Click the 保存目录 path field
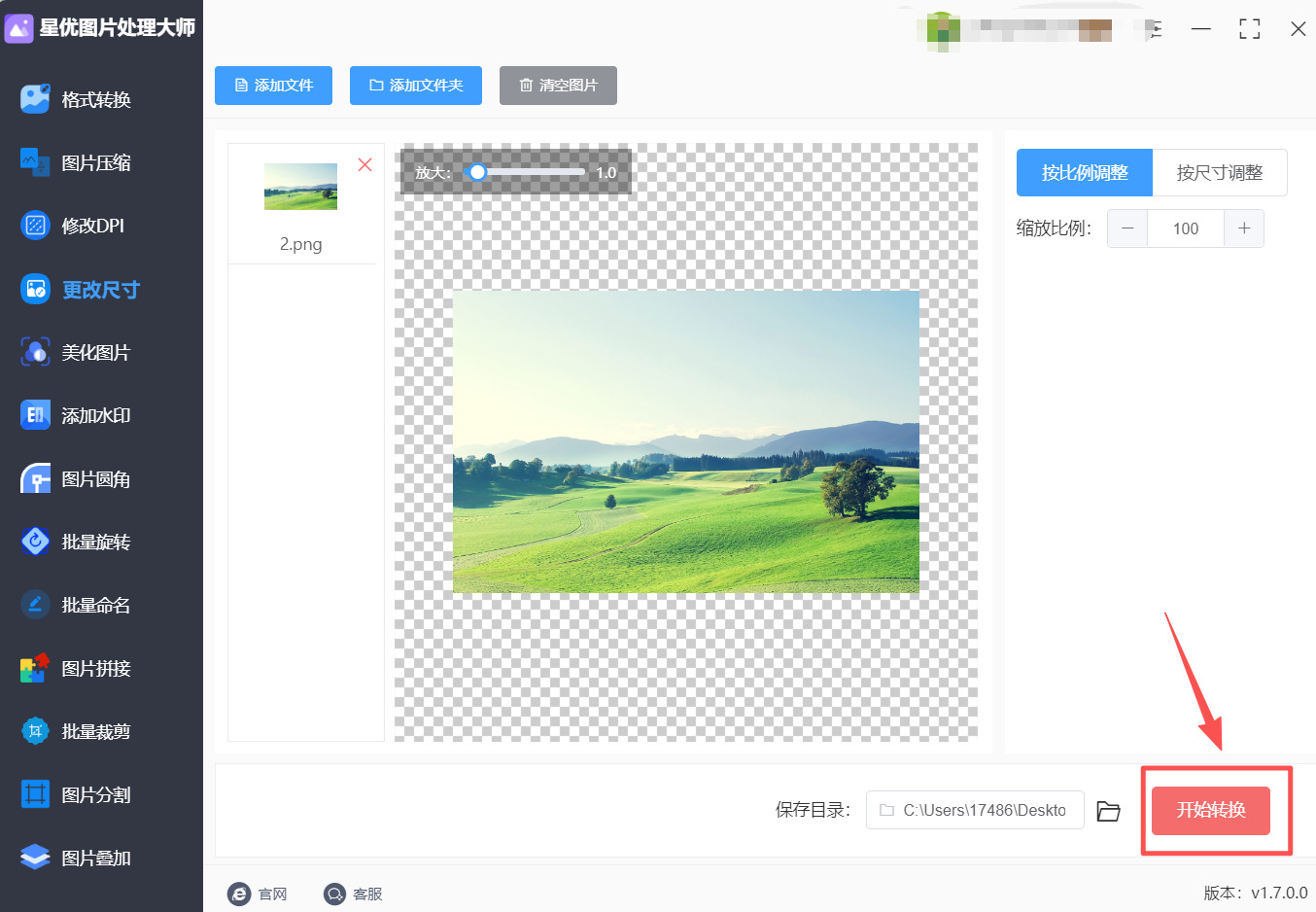The height and width of the screenshot is (912, 1316). click(975, 810)
